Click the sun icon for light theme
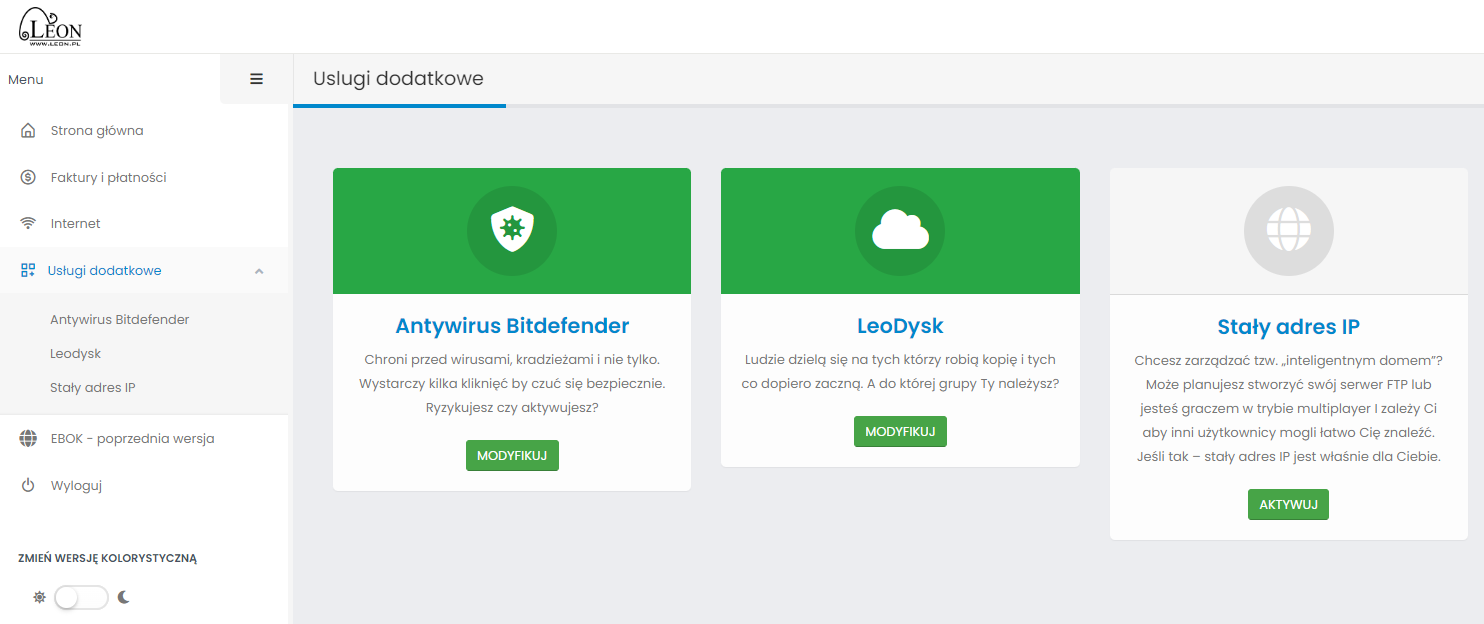This screenshot has width=1484, height=624. click(x=39, y=597)
